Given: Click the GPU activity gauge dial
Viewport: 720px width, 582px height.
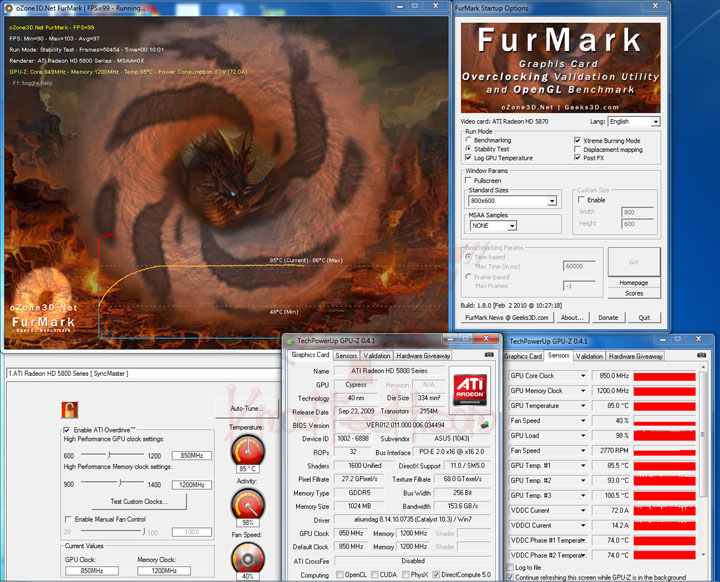Looking at the screenshot, I should [x=248, y=504].
